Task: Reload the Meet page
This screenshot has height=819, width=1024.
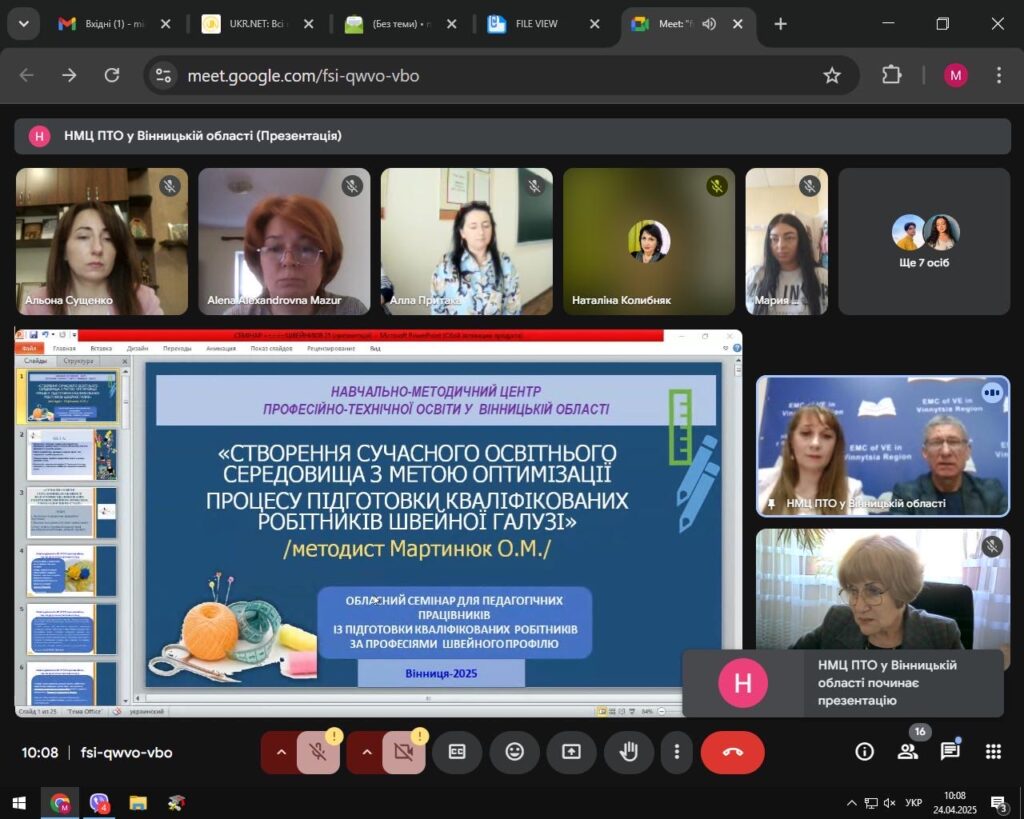Action: [112, 76]
